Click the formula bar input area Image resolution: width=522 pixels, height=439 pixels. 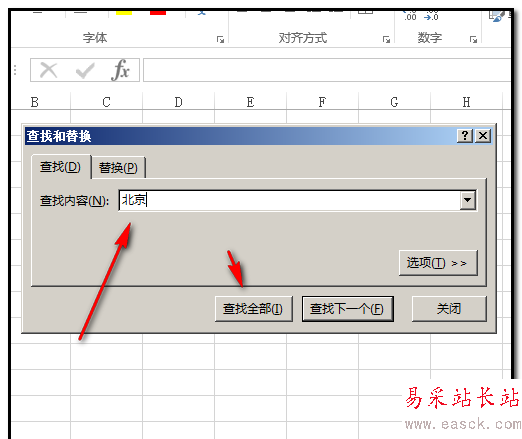(x=327, y=70)
